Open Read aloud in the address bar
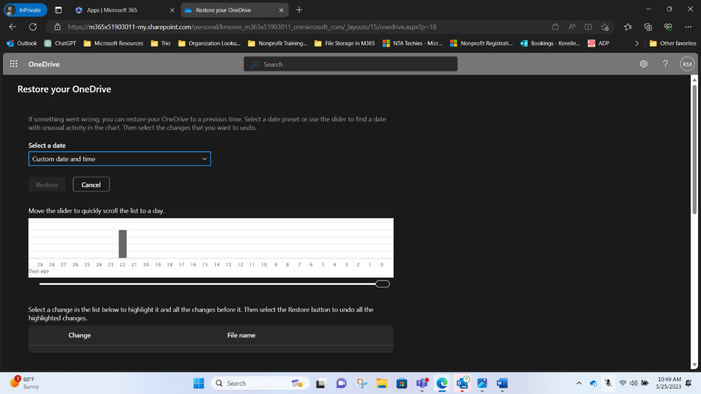Viewport: 701px width, 394px height. pyautogui.click(x=572, y=27)
